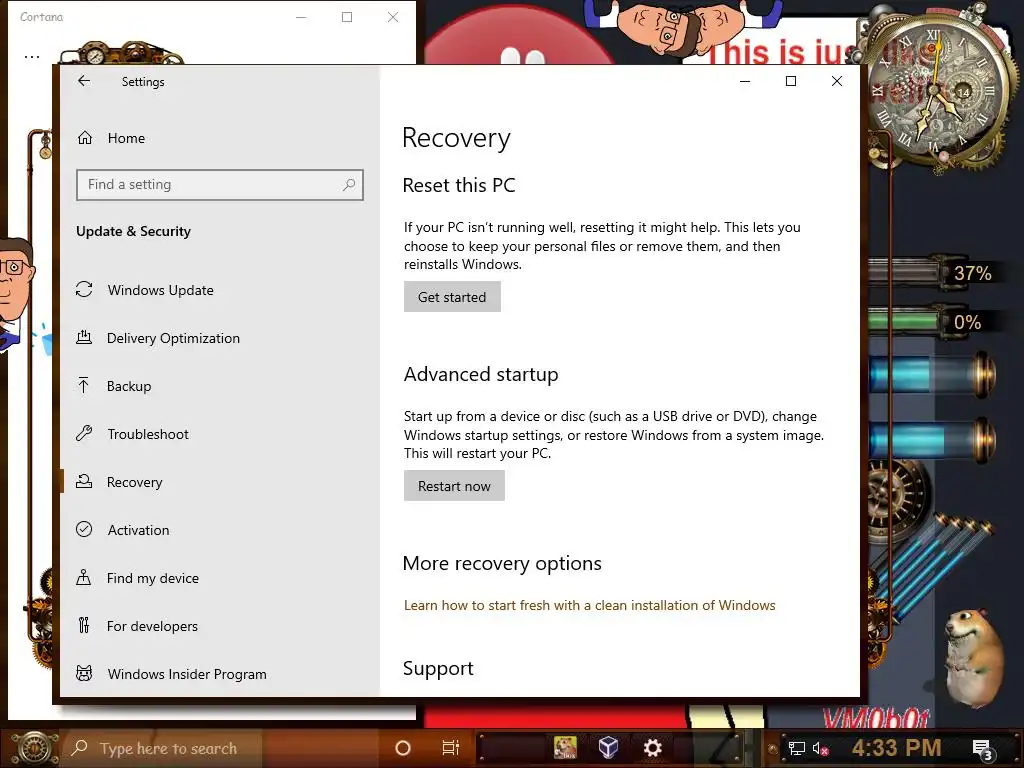Maximize the Settings window
The image size is (1024, 768).
791,81
